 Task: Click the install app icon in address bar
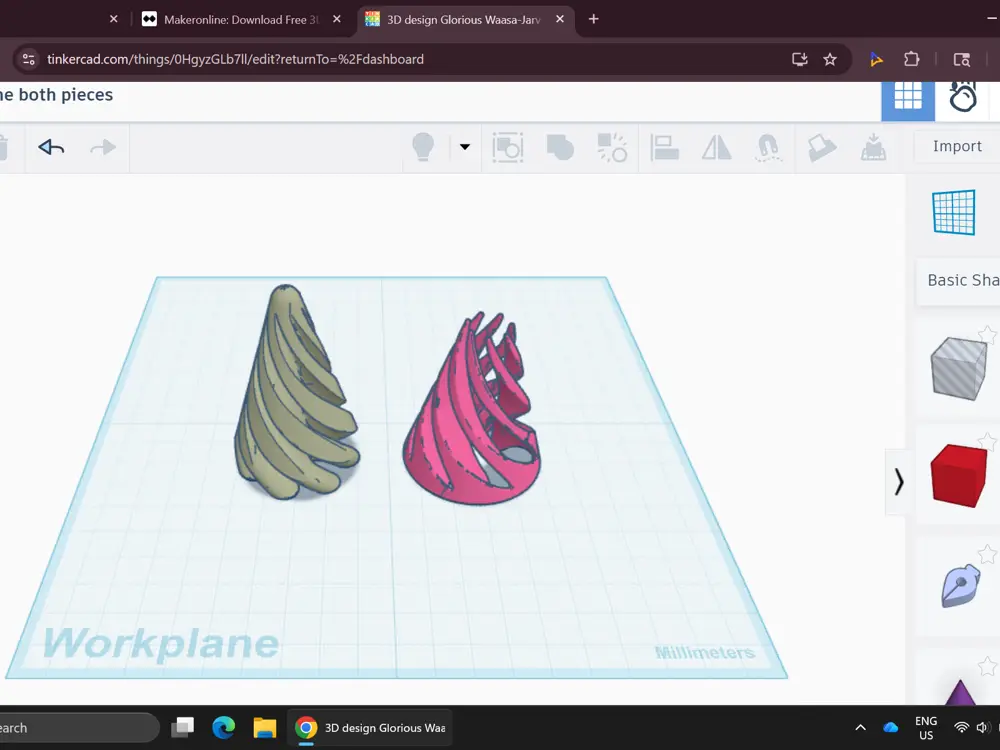pyautogui.click(x=799, y=59)
